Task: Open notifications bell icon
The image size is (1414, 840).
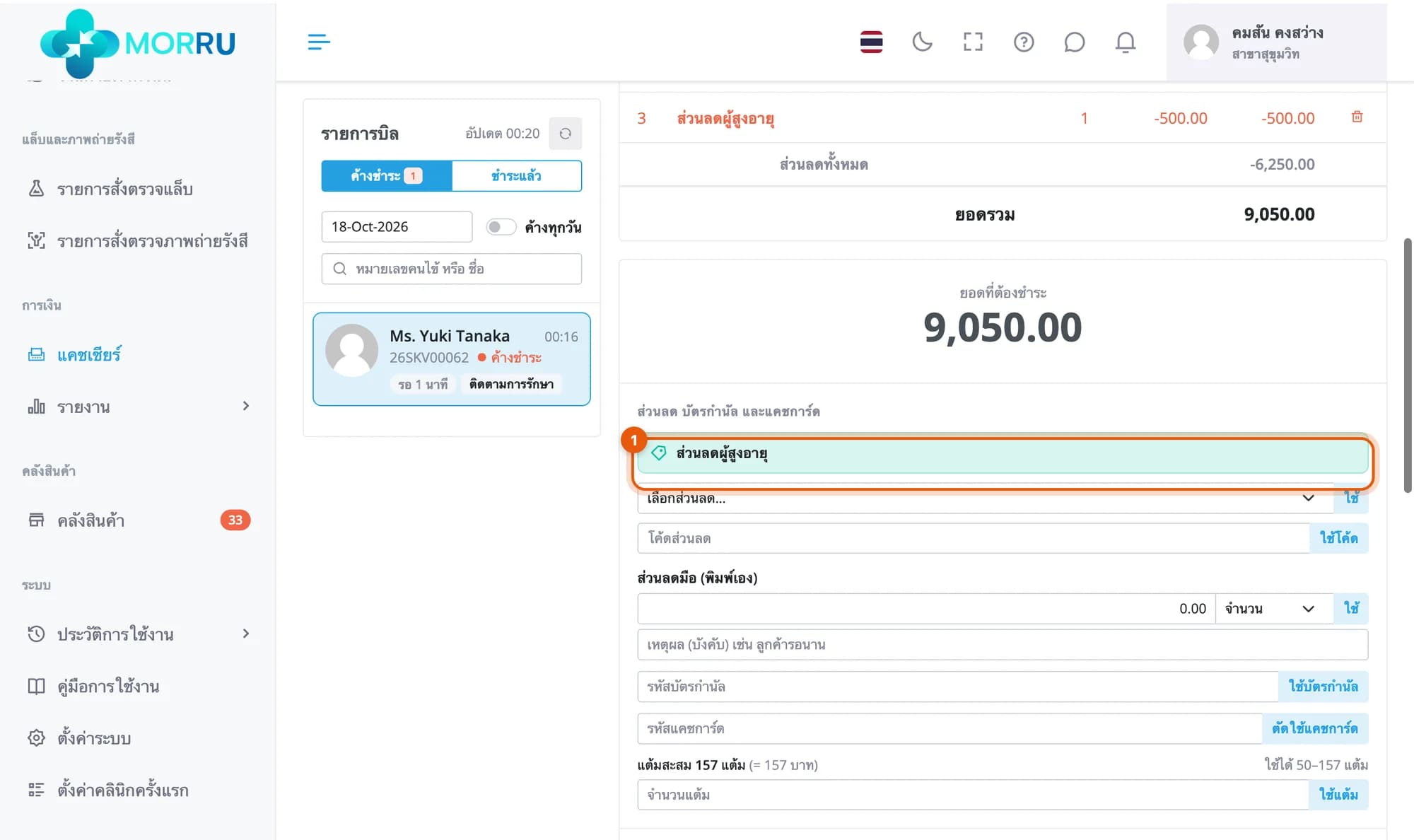Action: pos(1126,42)
